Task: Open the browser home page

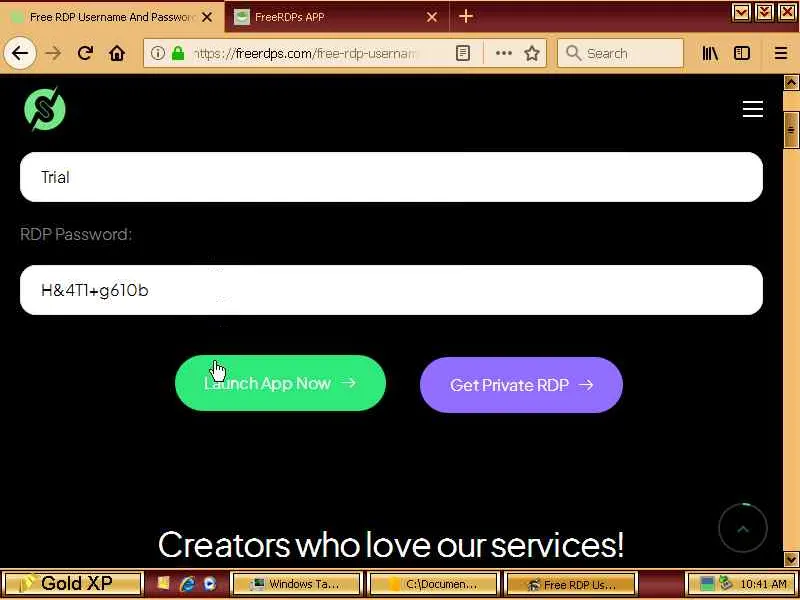Action: (117, 53)
